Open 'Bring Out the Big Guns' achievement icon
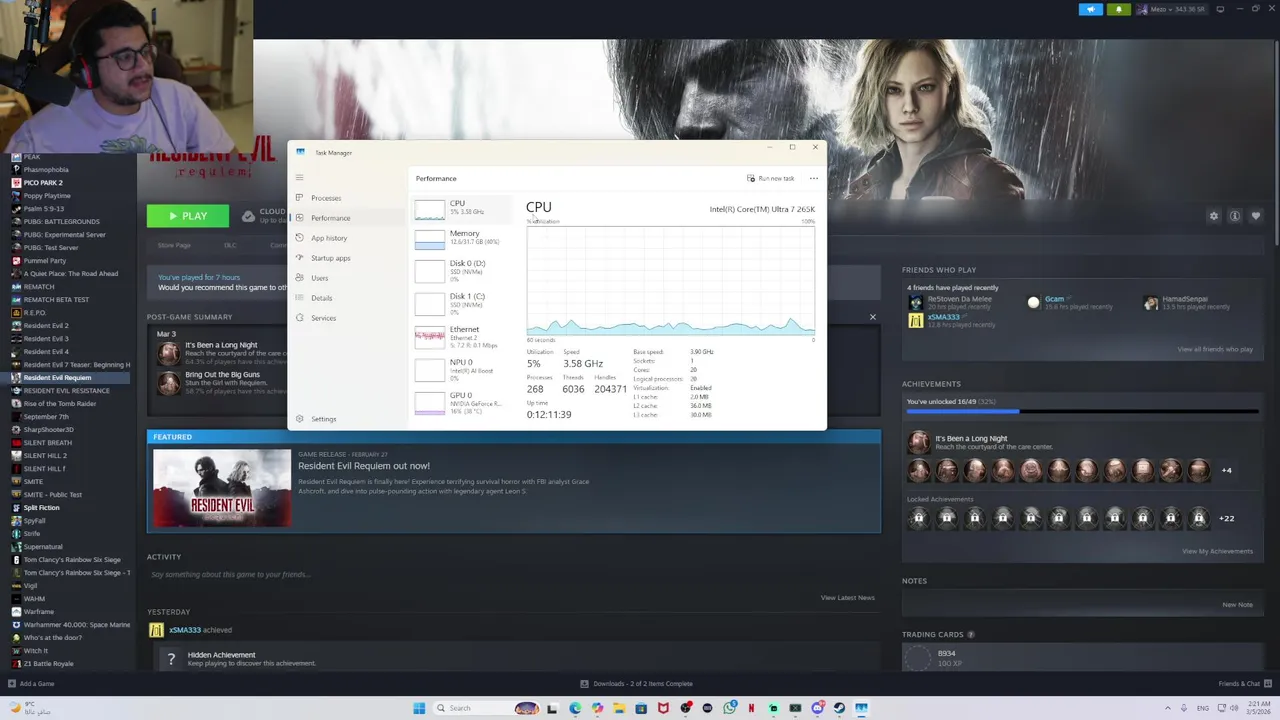This screenshot has height=720, width=1280. coord(169,382)
